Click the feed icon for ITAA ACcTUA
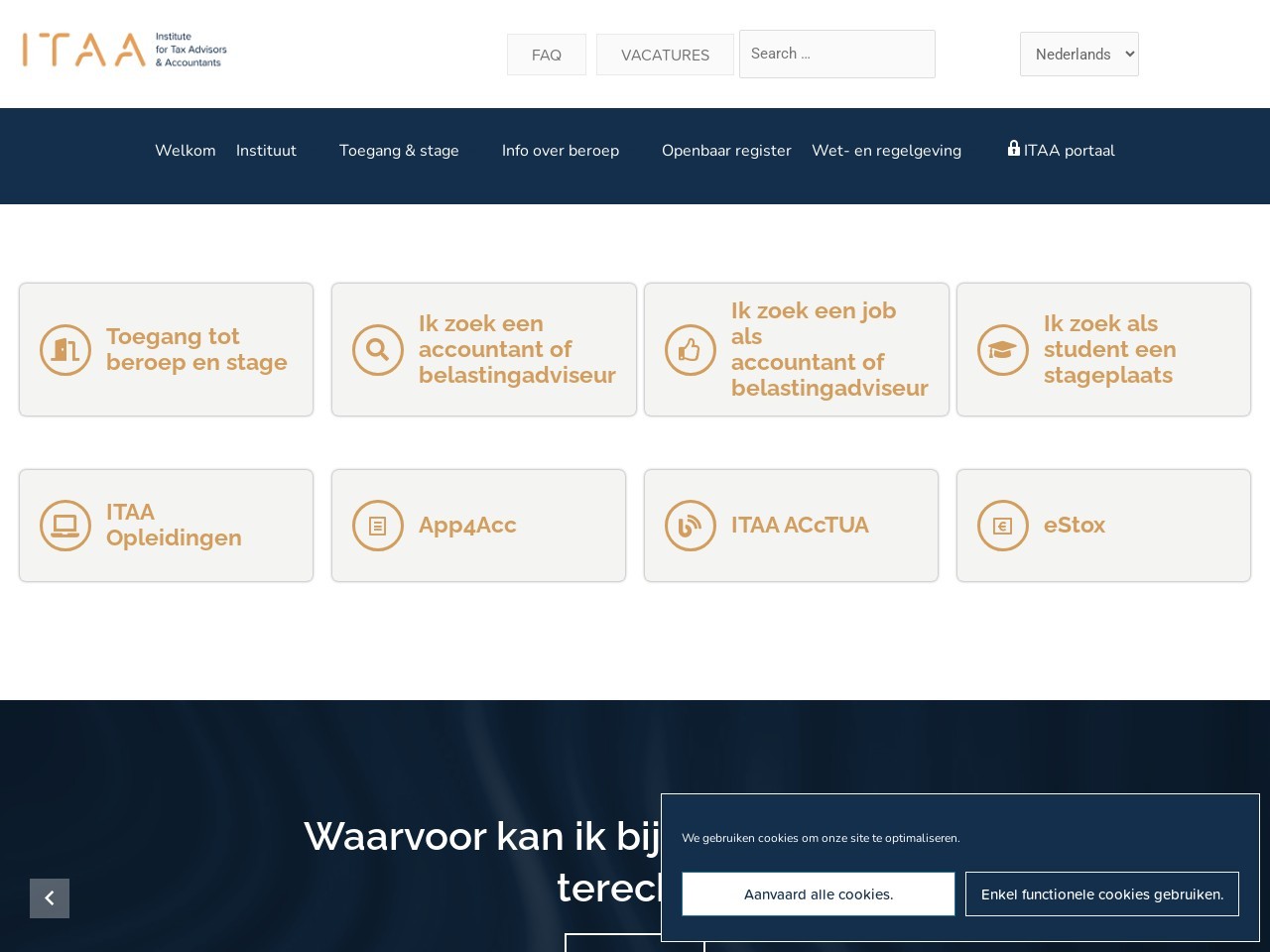 pos(691,526)
